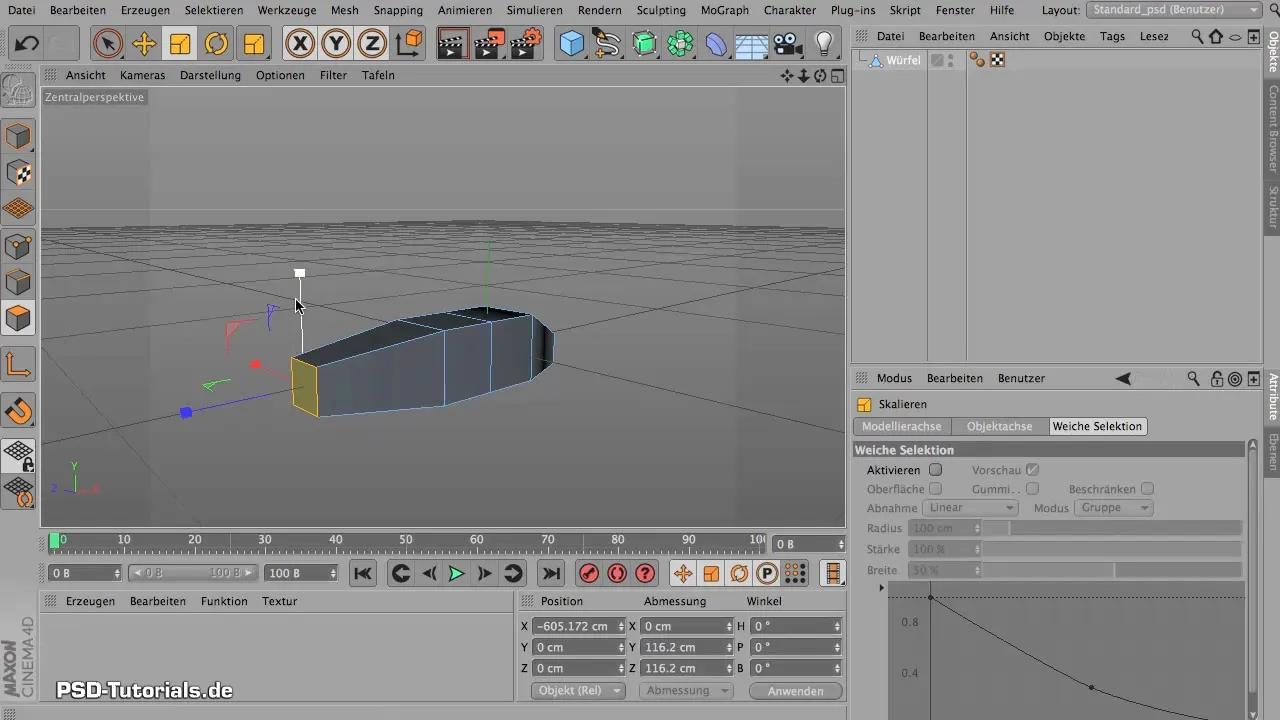Toggle Beschränken checkbox

click(1148, 488)
